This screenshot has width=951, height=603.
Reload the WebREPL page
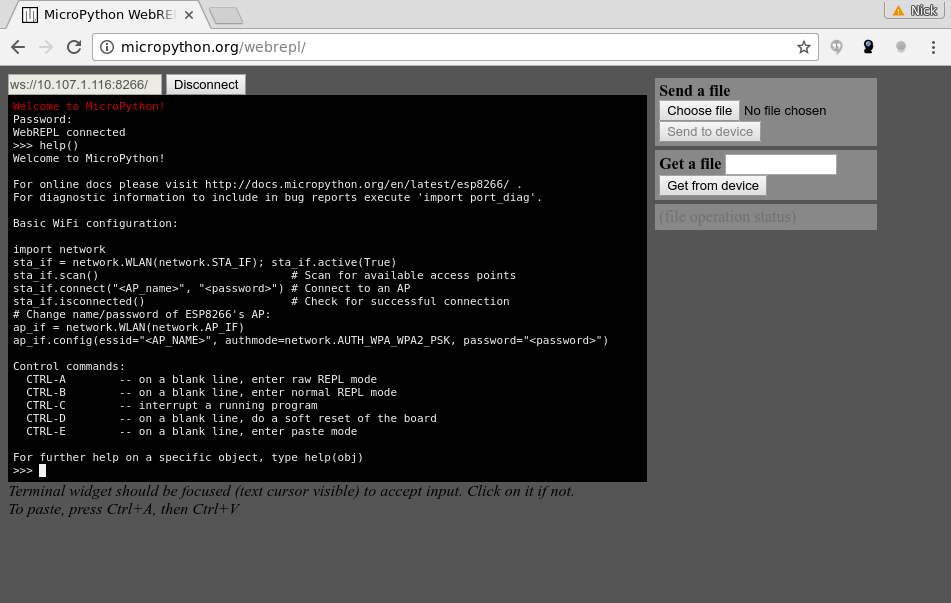click(x=73, y=47)
